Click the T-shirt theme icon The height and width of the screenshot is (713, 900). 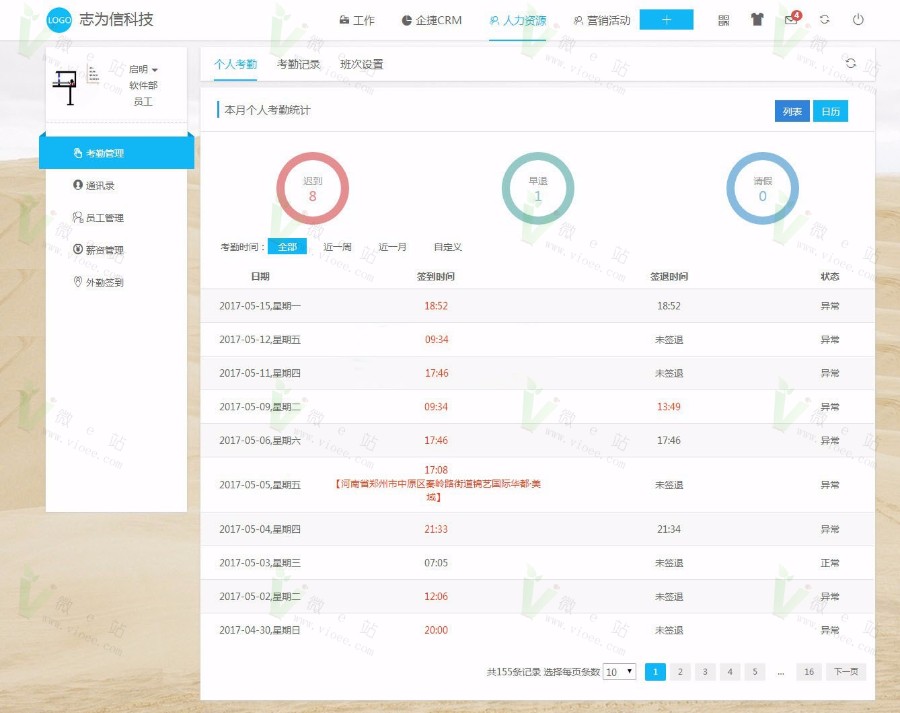[x=757, y=20]
